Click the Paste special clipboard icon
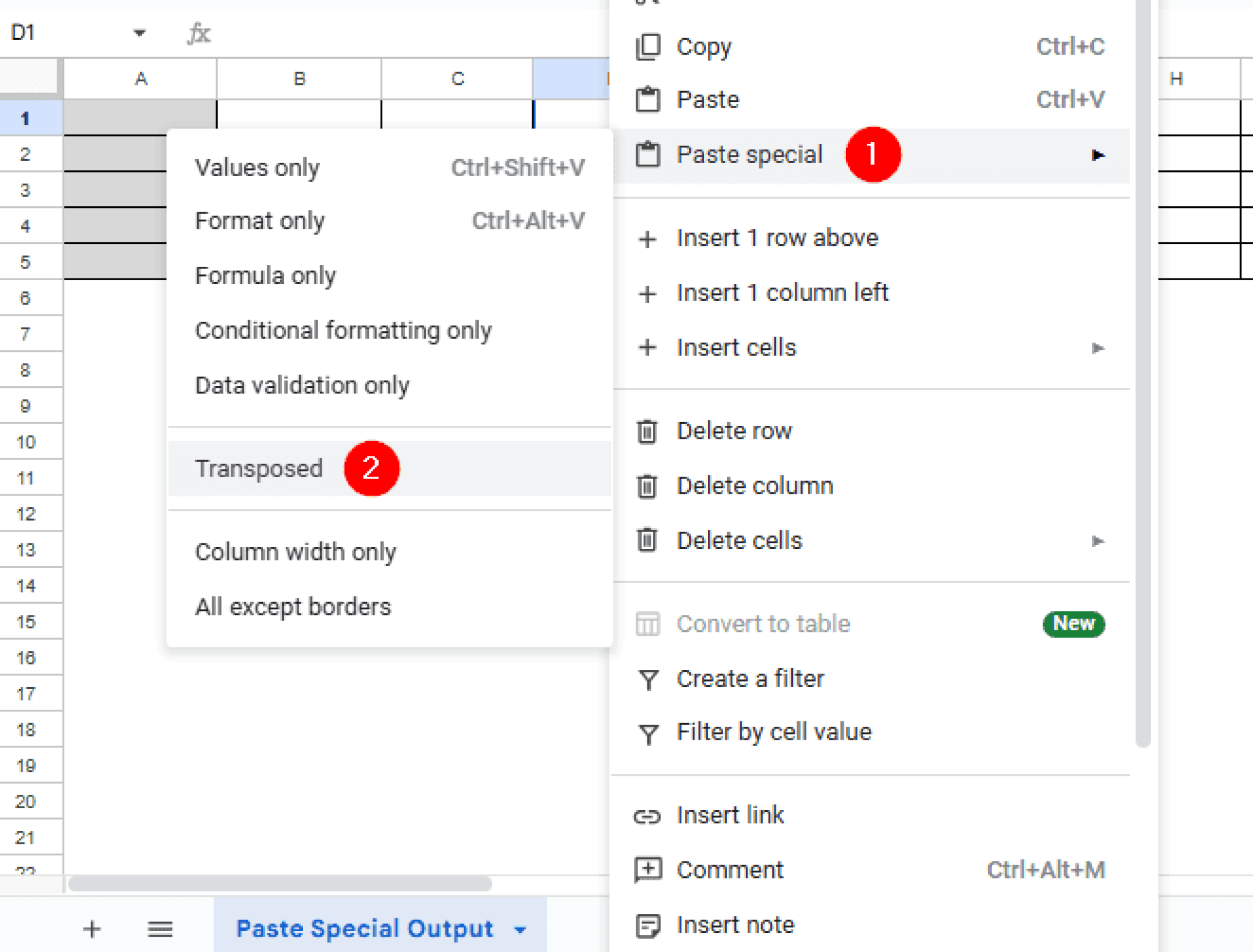Viewport: 1253px width, 952px height. [x=648, y=155]
